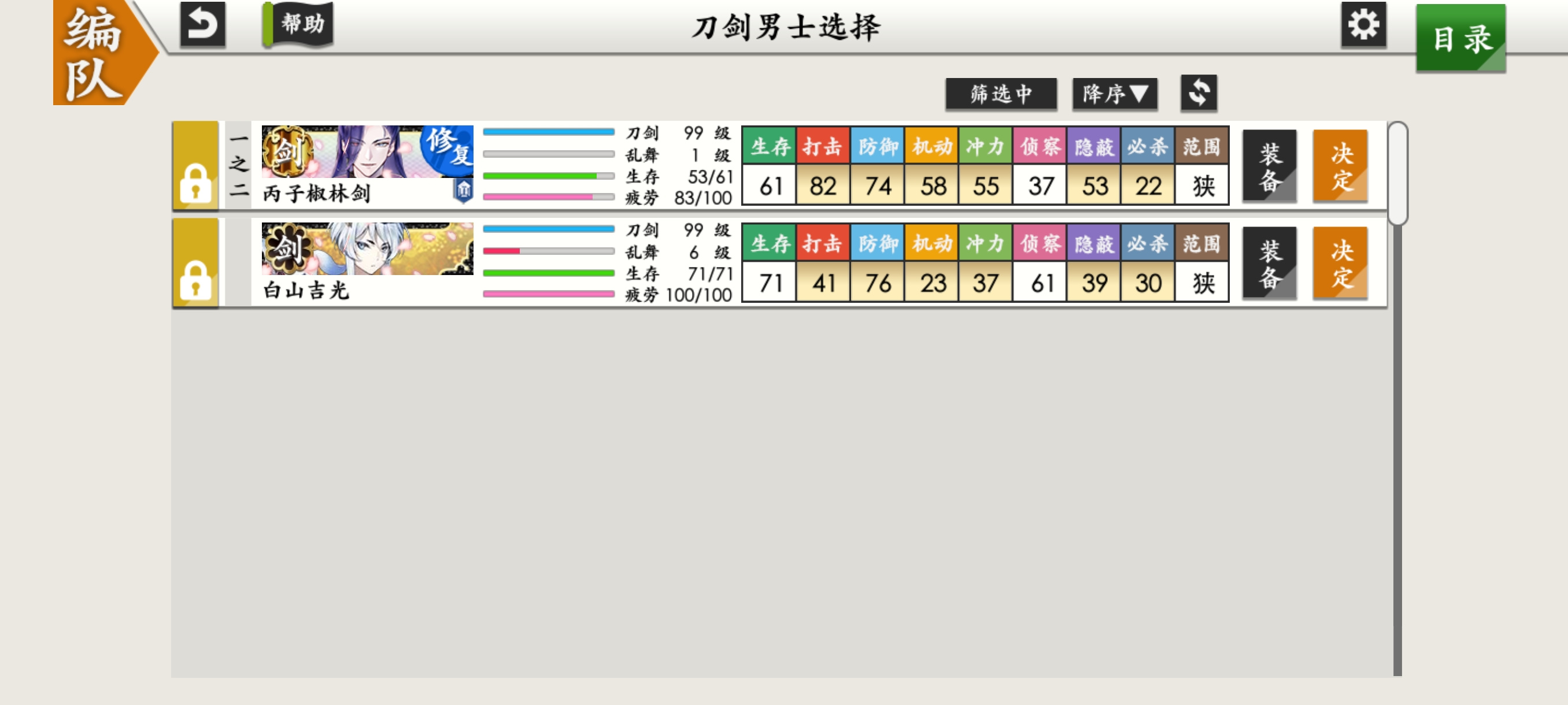
Task: Open the 筛选中 filter button
Action: (1001, 93)
